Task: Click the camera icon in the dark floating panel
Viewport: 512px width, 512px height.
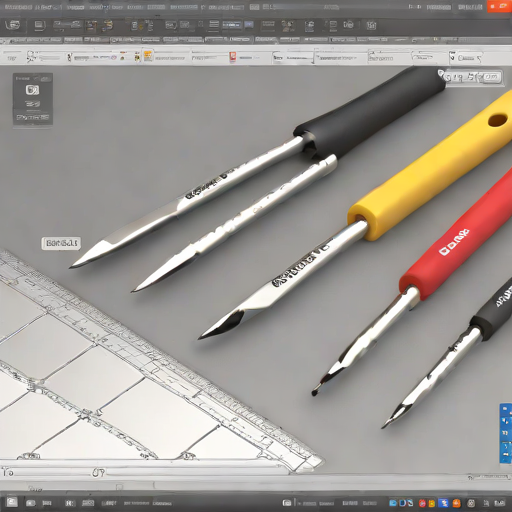Action: [x=32, y=90]
